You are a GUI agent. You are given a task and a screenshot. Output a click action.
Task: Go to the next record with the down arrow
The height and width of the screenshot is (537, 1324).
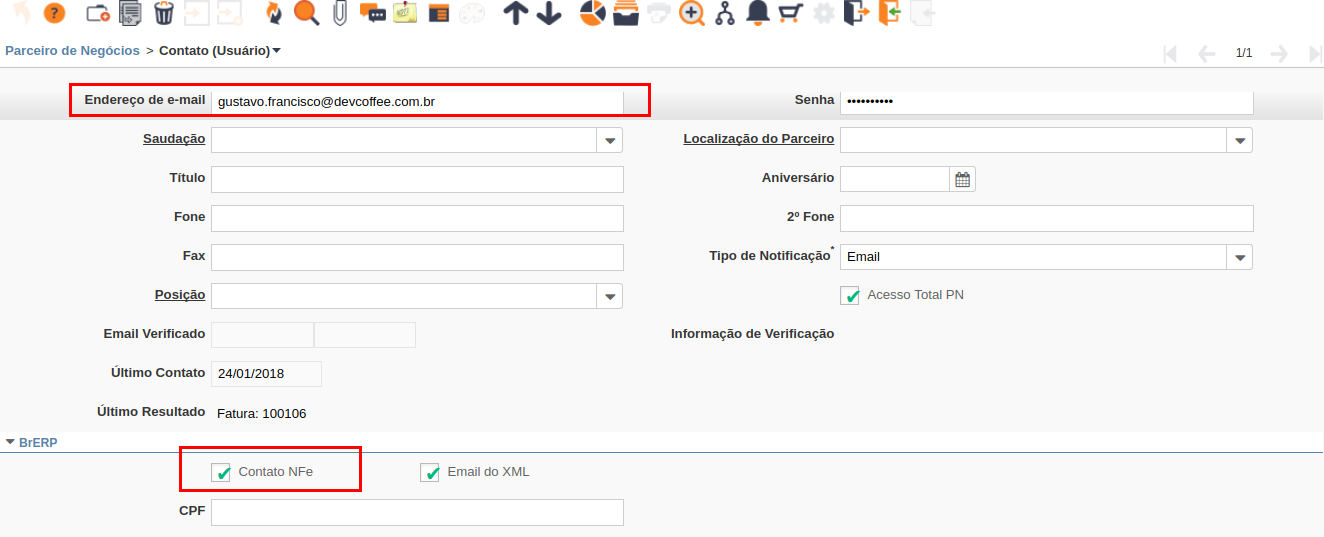pos(548,13)
